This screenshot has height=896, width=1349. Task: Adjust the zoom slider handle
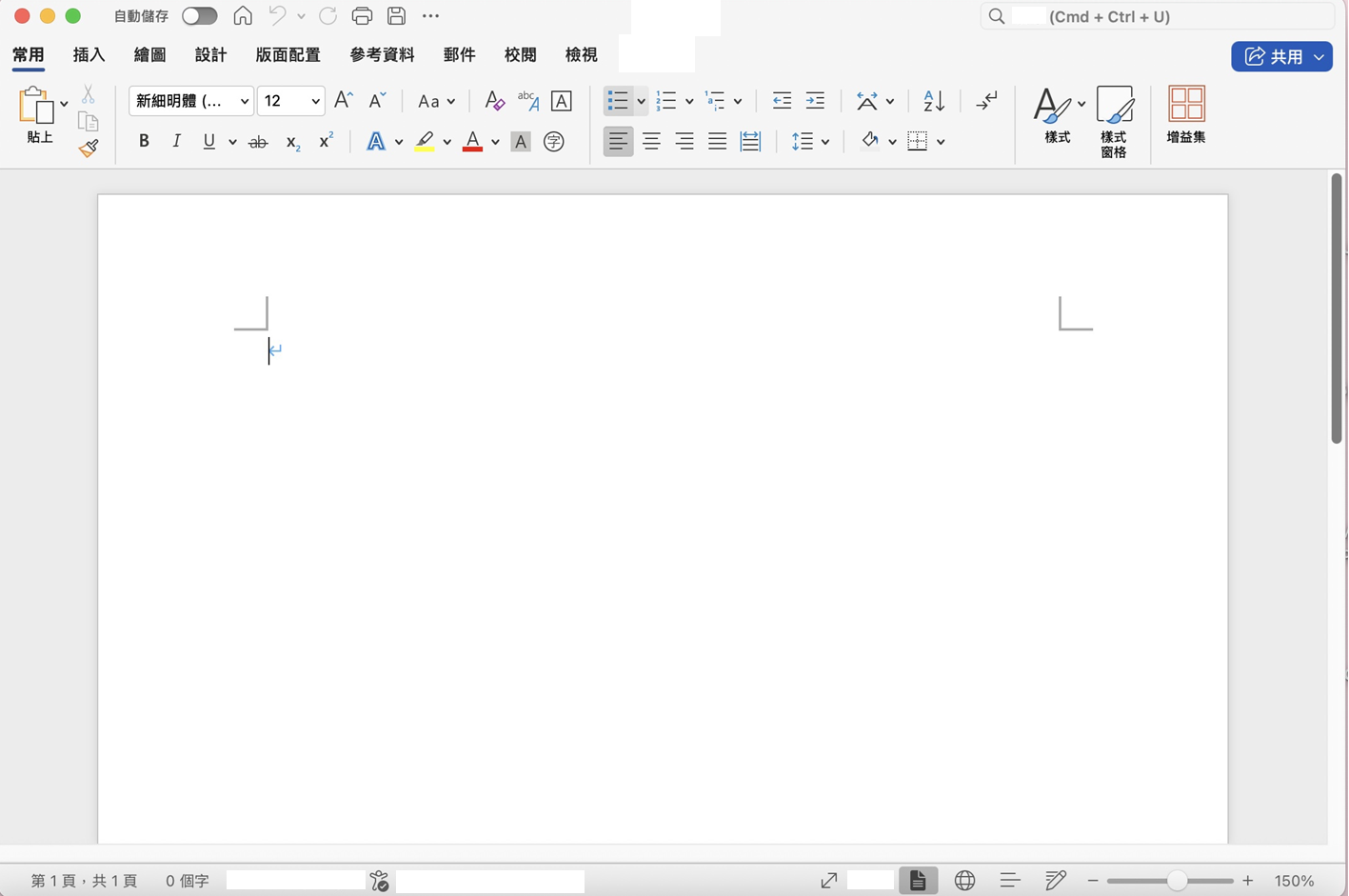click(1178, 881)
